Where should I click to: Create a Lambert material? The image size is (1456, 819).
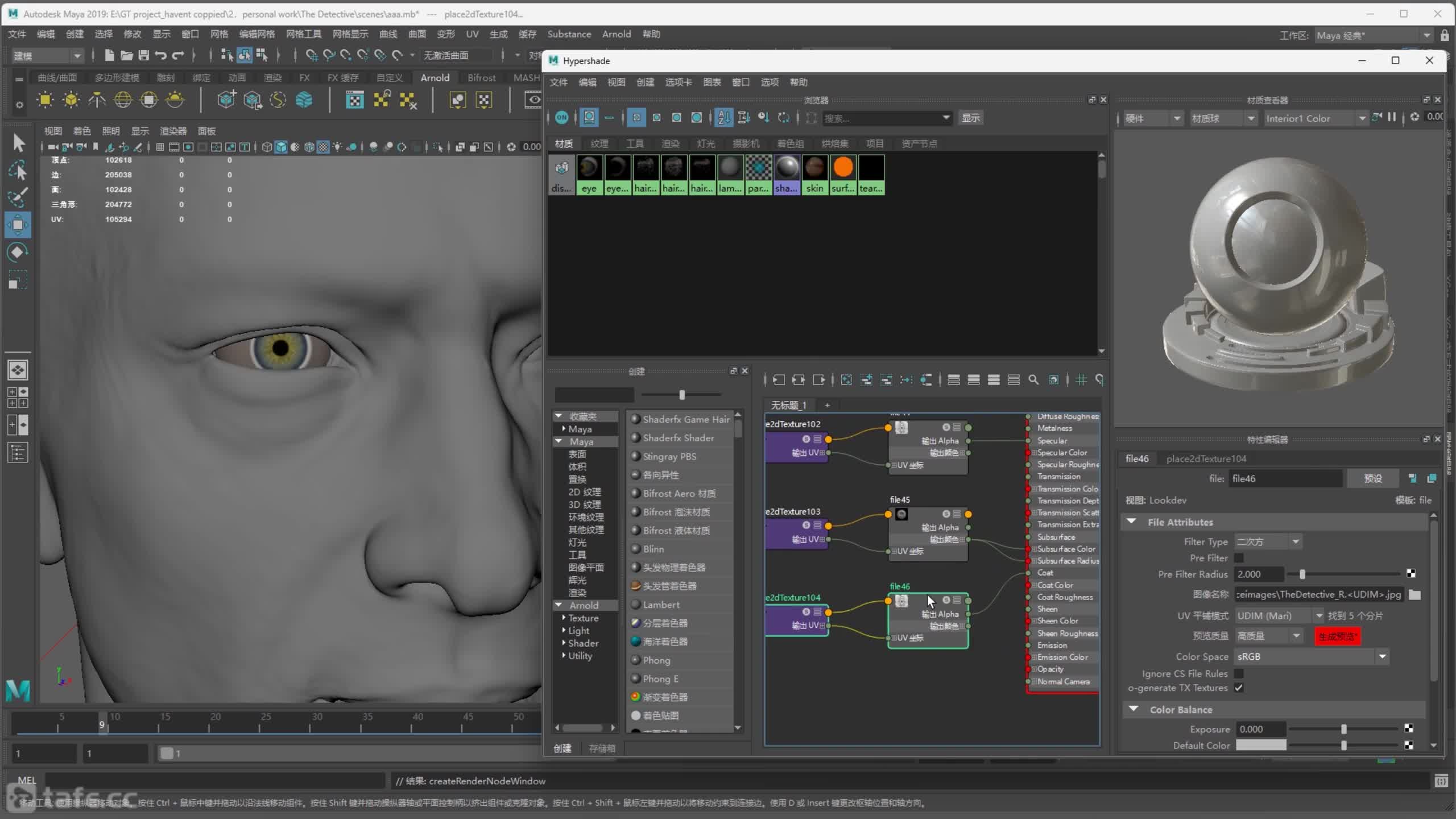click(661, 605)
